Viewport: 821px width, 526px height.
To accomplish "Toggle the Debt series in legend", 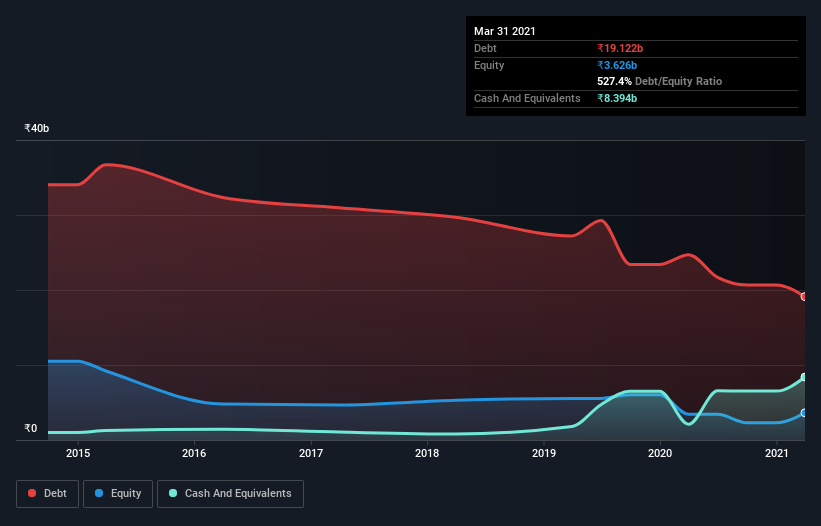I will click(x=48, y=494).
